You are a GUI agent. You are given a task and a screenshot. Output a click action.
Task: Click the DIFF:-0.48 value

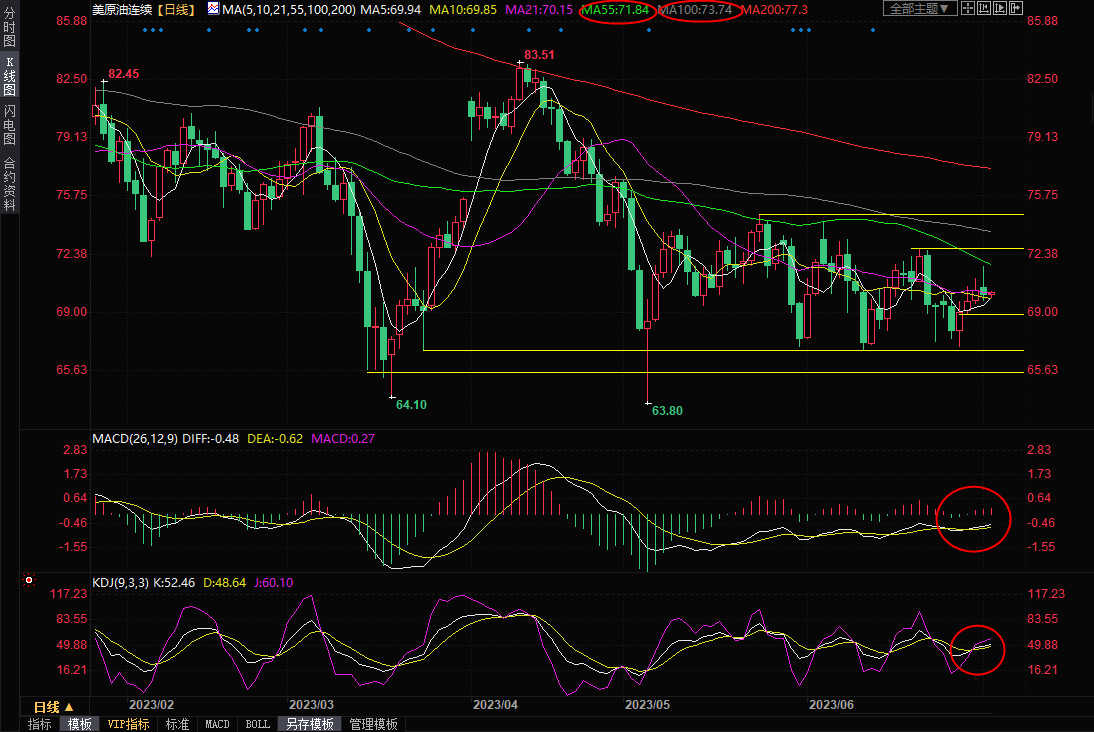[x=210, y=439]
